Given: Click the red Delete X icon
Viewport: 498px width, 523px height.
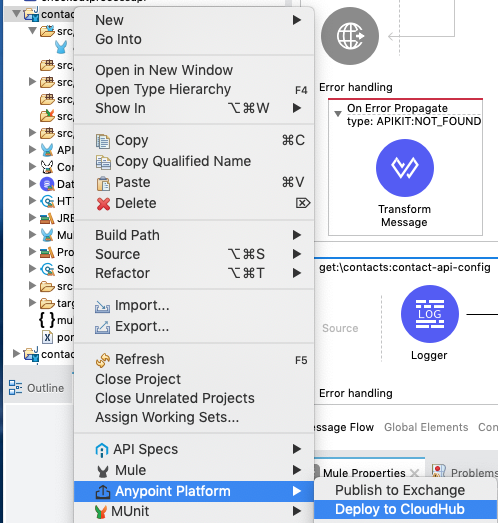Looking at the screenshot, I should point(103,204).
